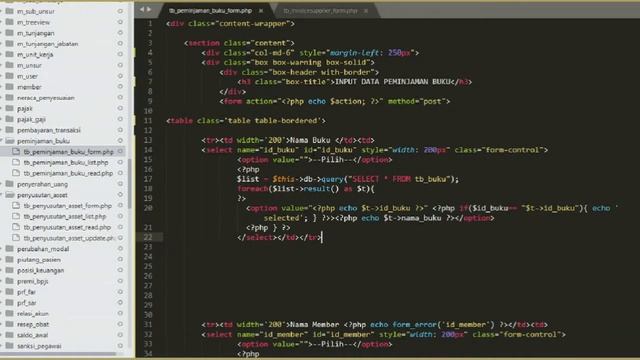
Task: Click the folder icon beside premi_bpjs
Action: 9,281
